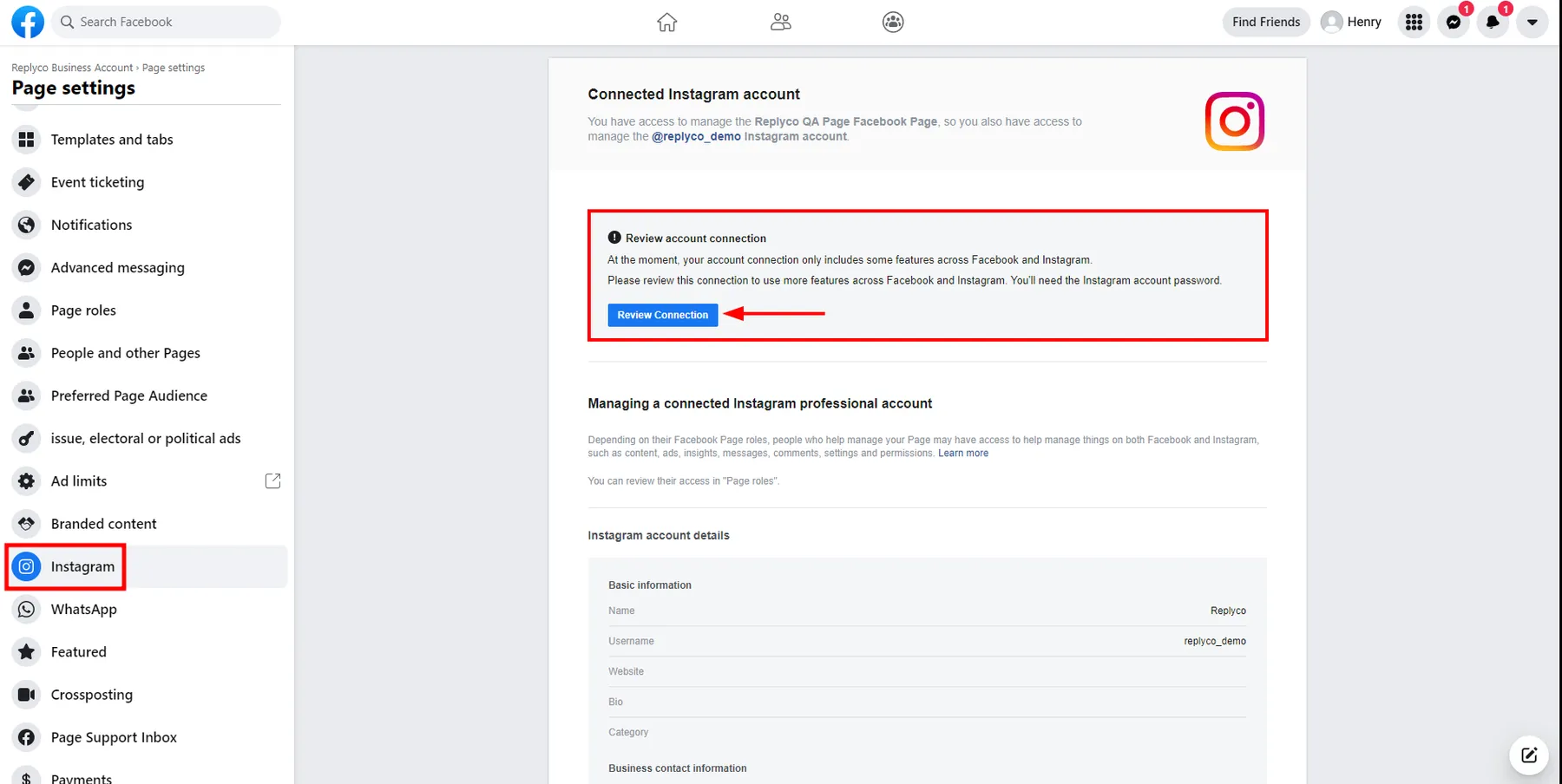Follow the Learn more link
Screen dimensions: 1562x784
(963, 453)
